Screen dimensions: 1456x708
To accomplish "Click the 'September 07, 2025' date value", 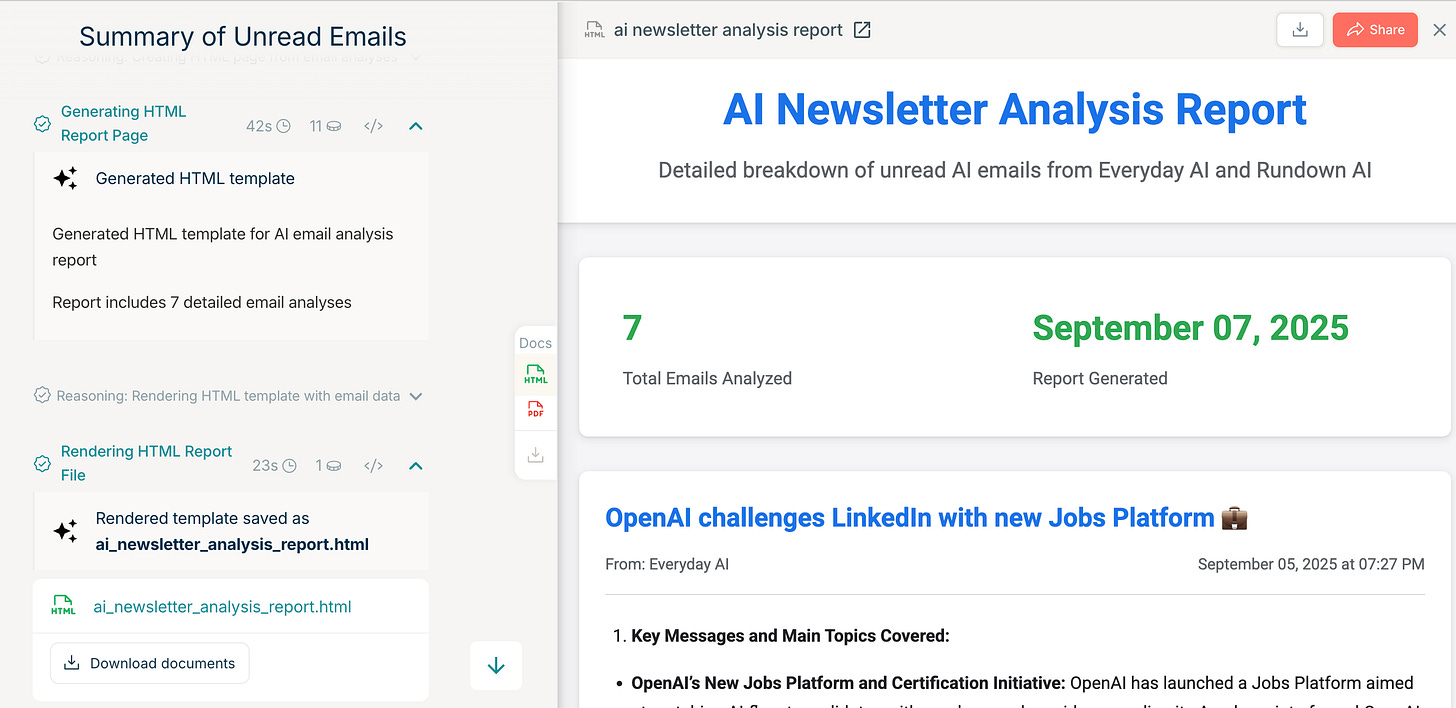I will (1191, 328).
